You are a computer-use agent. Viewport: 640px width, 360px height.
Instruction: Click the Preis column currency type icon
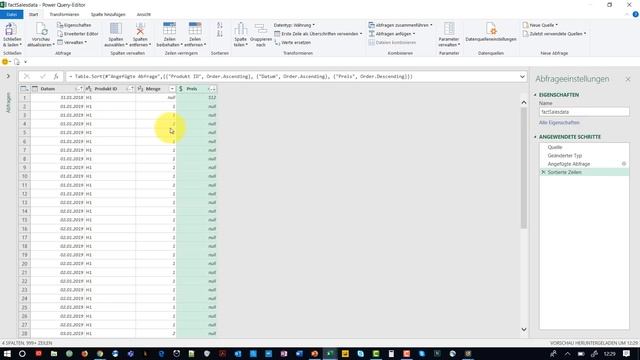pyautogui.click(x=181, y=89)
